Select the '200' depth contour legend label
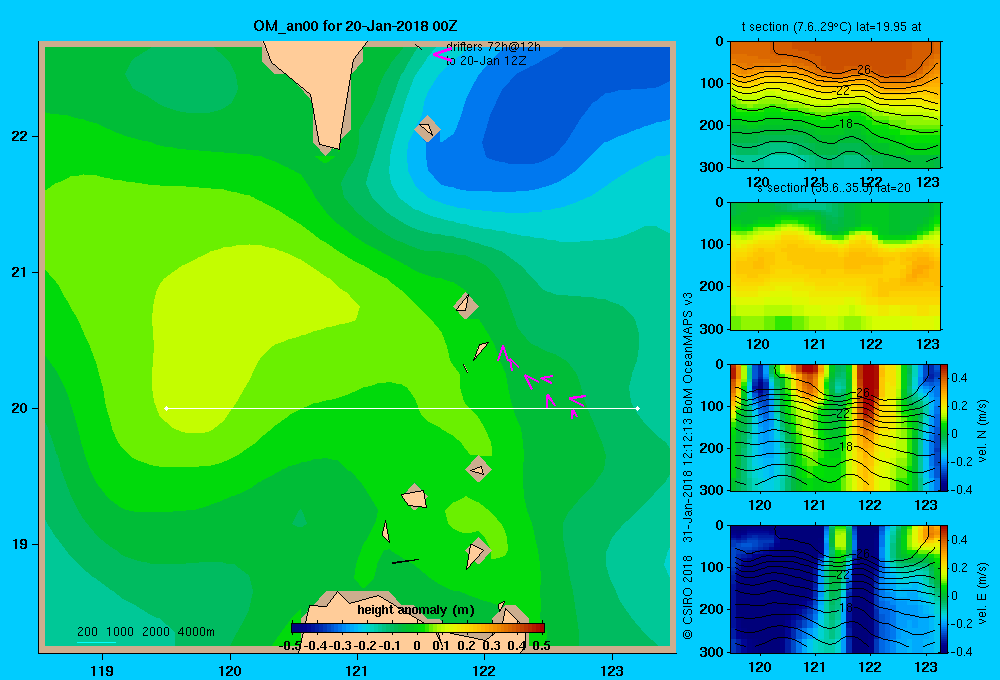Viewport: 1000px width, 680px height. [87, 632]
